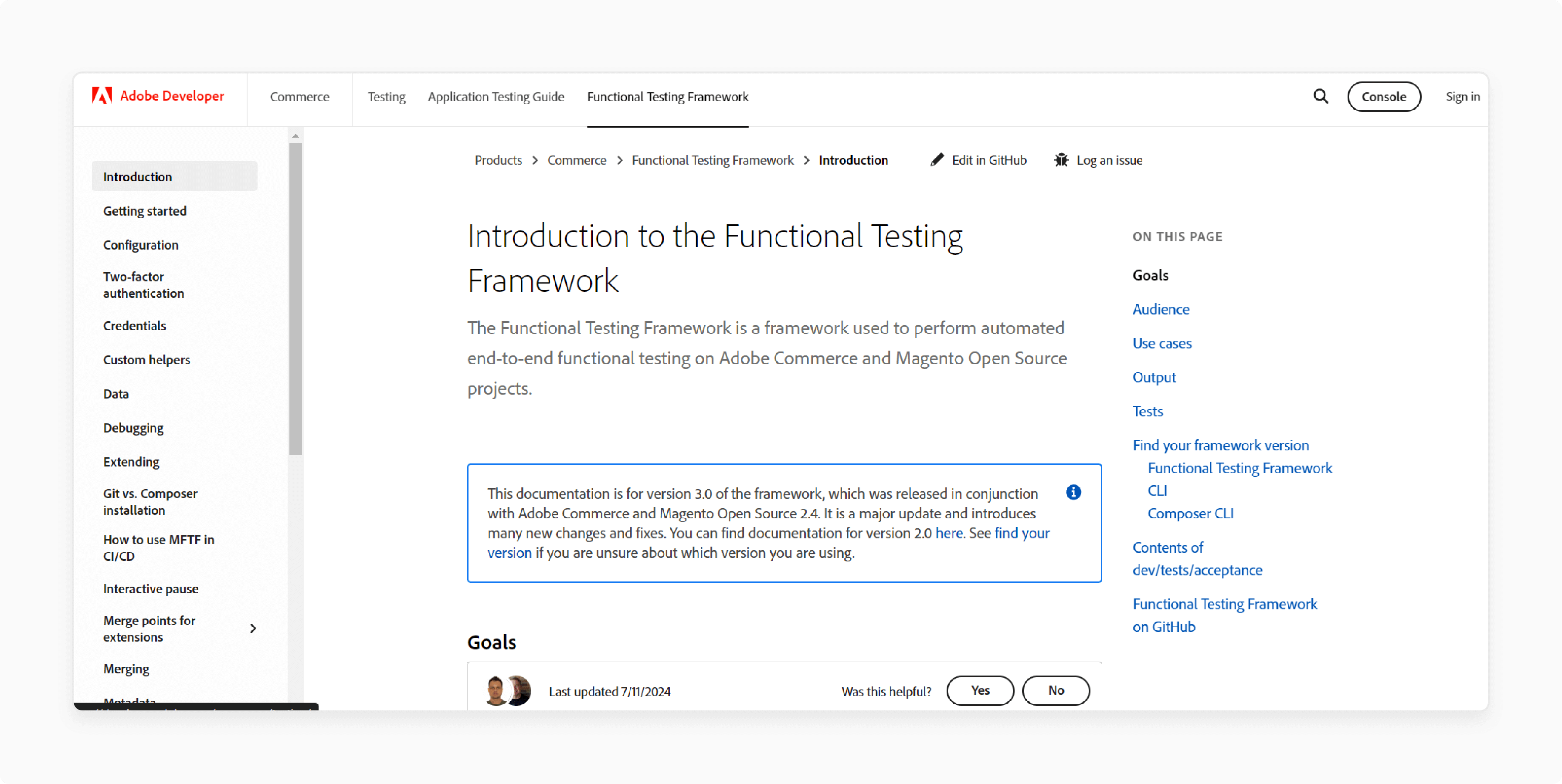Click Adobe Developer brand text
The width and height of the screenshot is (1562, 784).
point(172,96)
